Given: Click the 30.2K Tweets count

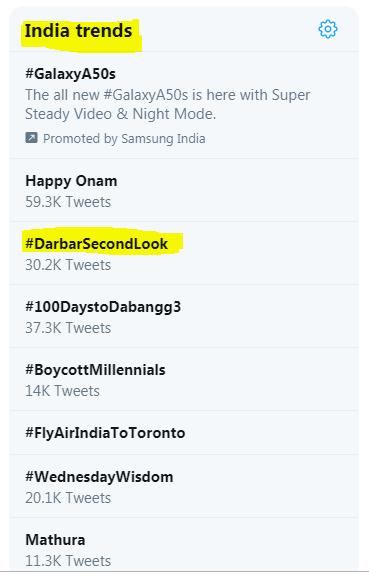Looking at the screenshot, I should 68,265.
